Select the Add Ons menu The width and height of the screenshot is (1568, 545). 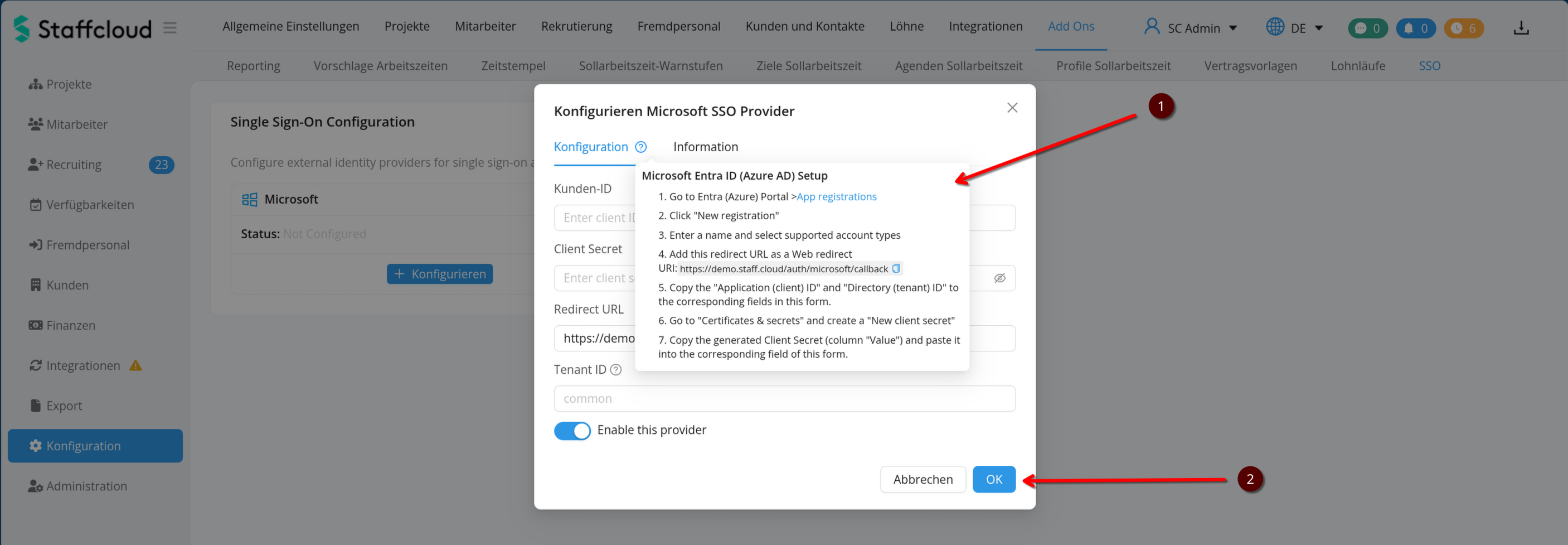pyautogui.click(x=1071, y=26)
